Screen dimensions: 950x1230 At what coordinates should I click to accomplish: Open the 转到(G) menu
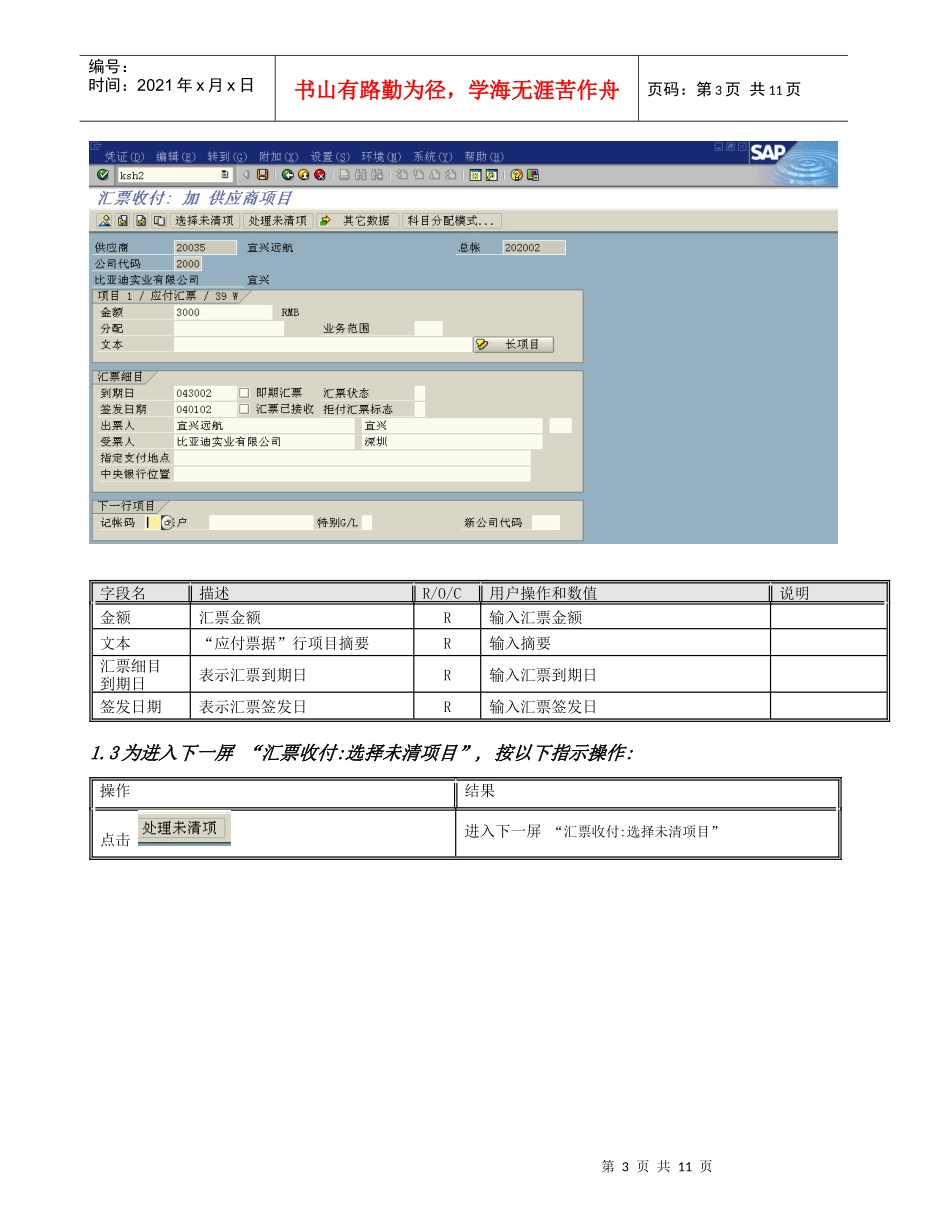(x=227, y=157)
